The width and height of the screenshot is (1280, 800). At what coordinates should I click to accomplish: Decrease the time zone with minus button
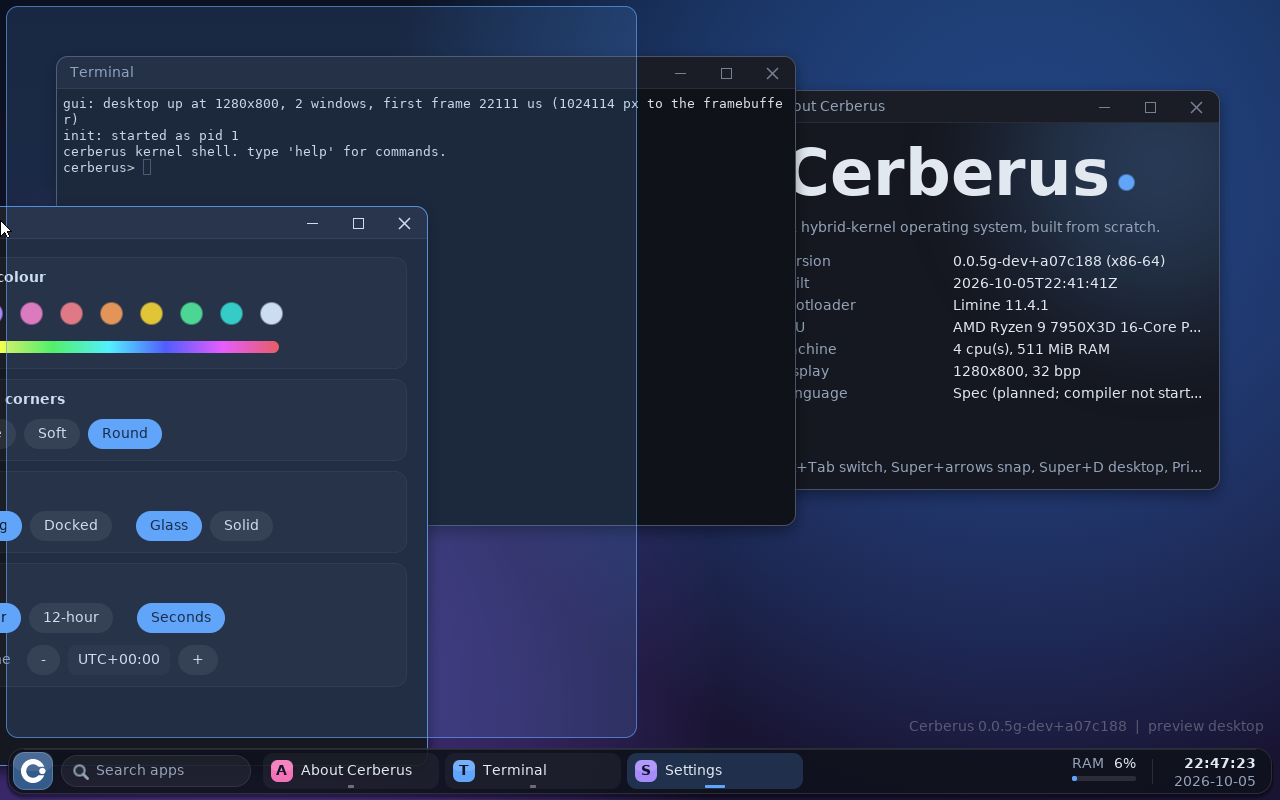(x=43, y=659)
